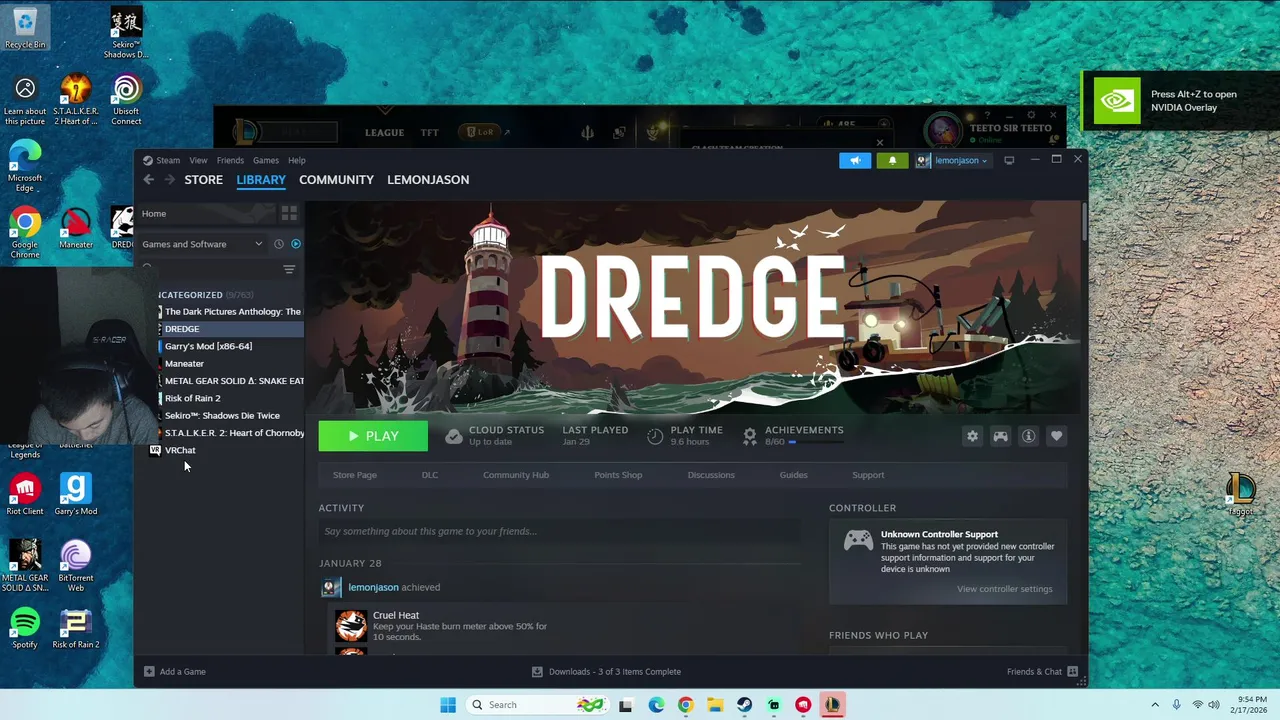Open the lemonjason name in the activity feed

[373, 587]
